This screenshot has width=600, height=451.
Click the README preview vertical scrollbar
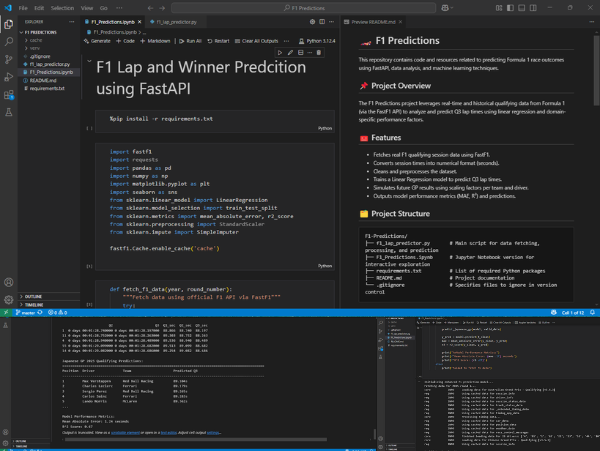pyautogui.click(x=596, y=70)
